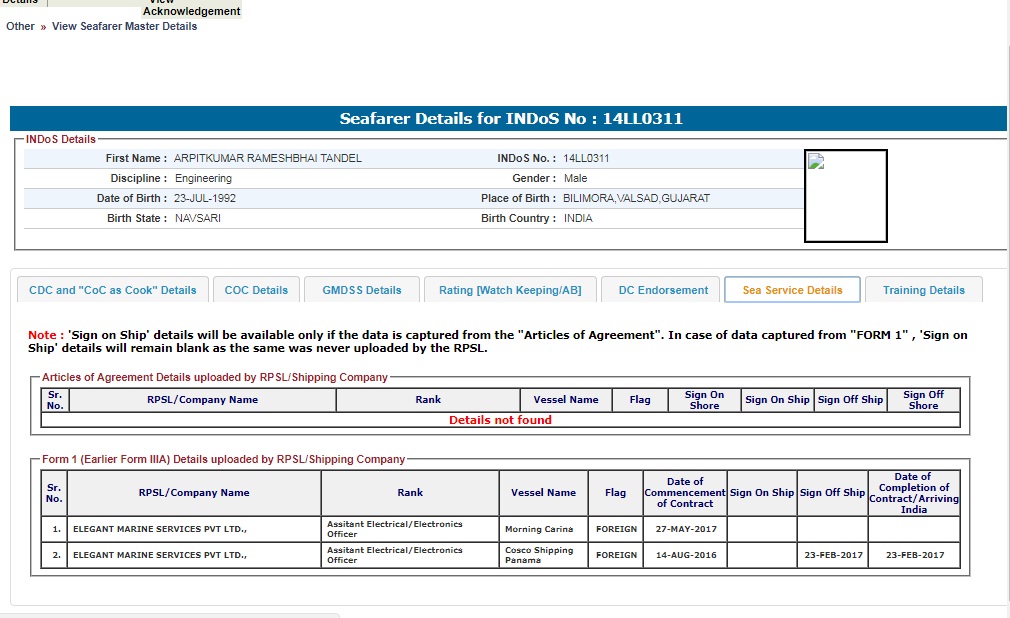Click the INDoS No. value 14LL0311 field
Image resolution: width=1010 pixels, height=618 pixels.
click(x=586, y=158)
